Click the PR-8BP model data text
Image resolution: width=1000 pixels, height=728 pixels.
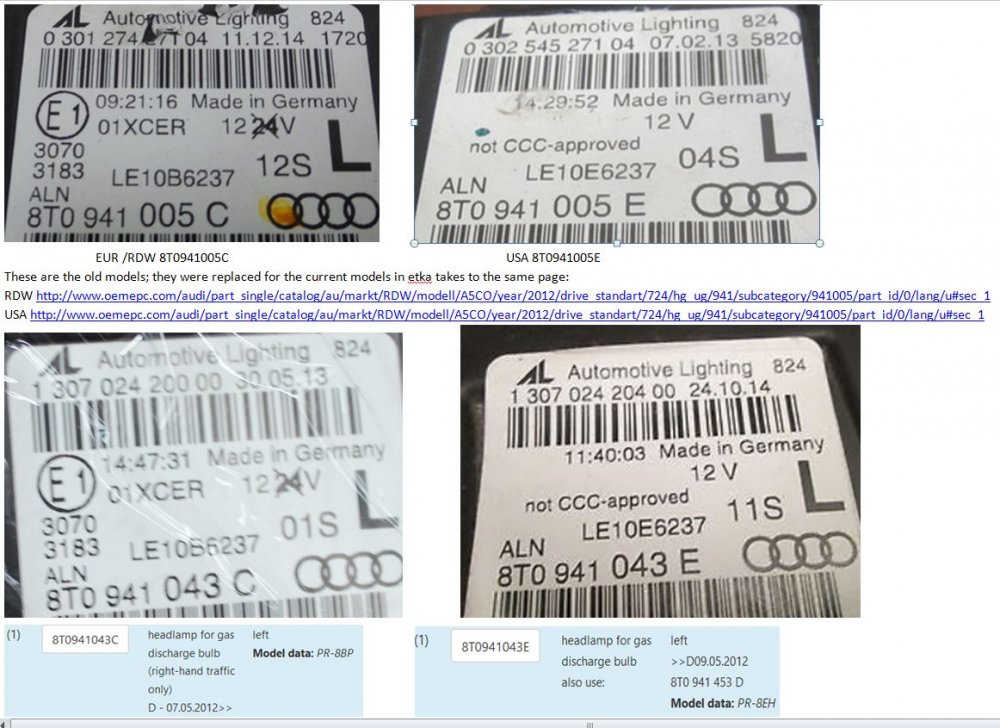pyautogui.click(x=335, y=653)
